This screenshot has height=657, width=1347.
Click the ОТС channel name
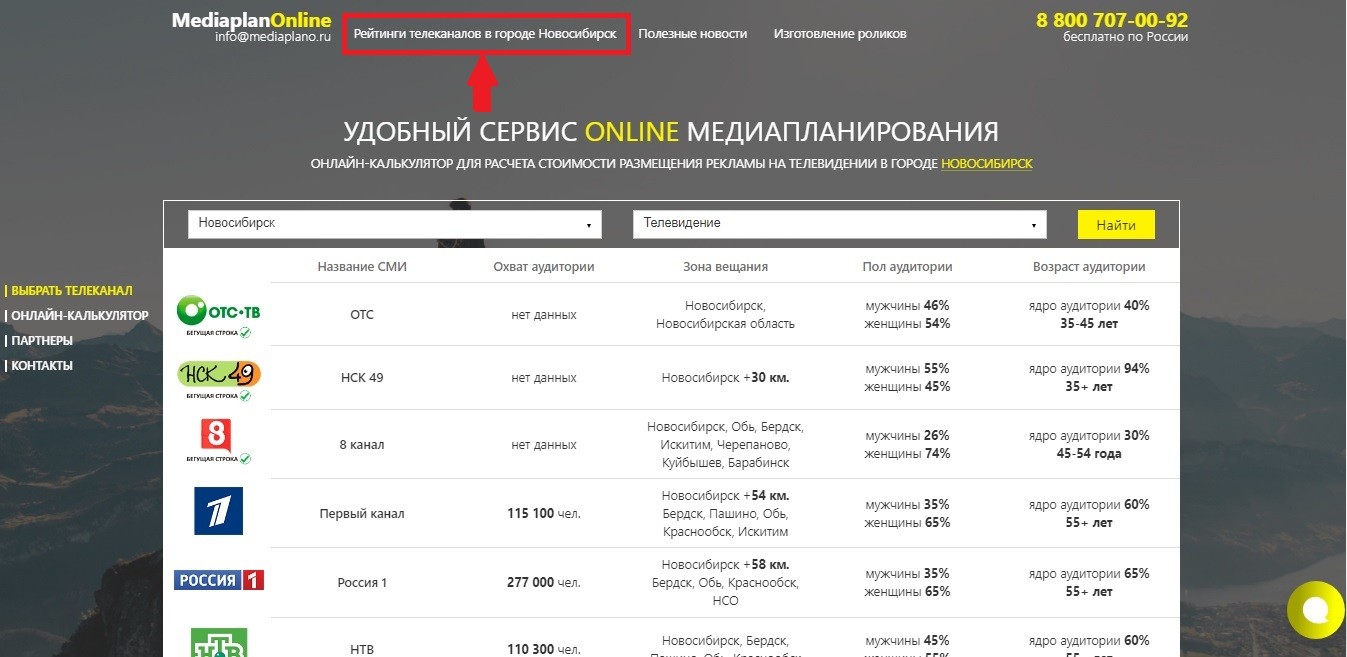[362, 315]
